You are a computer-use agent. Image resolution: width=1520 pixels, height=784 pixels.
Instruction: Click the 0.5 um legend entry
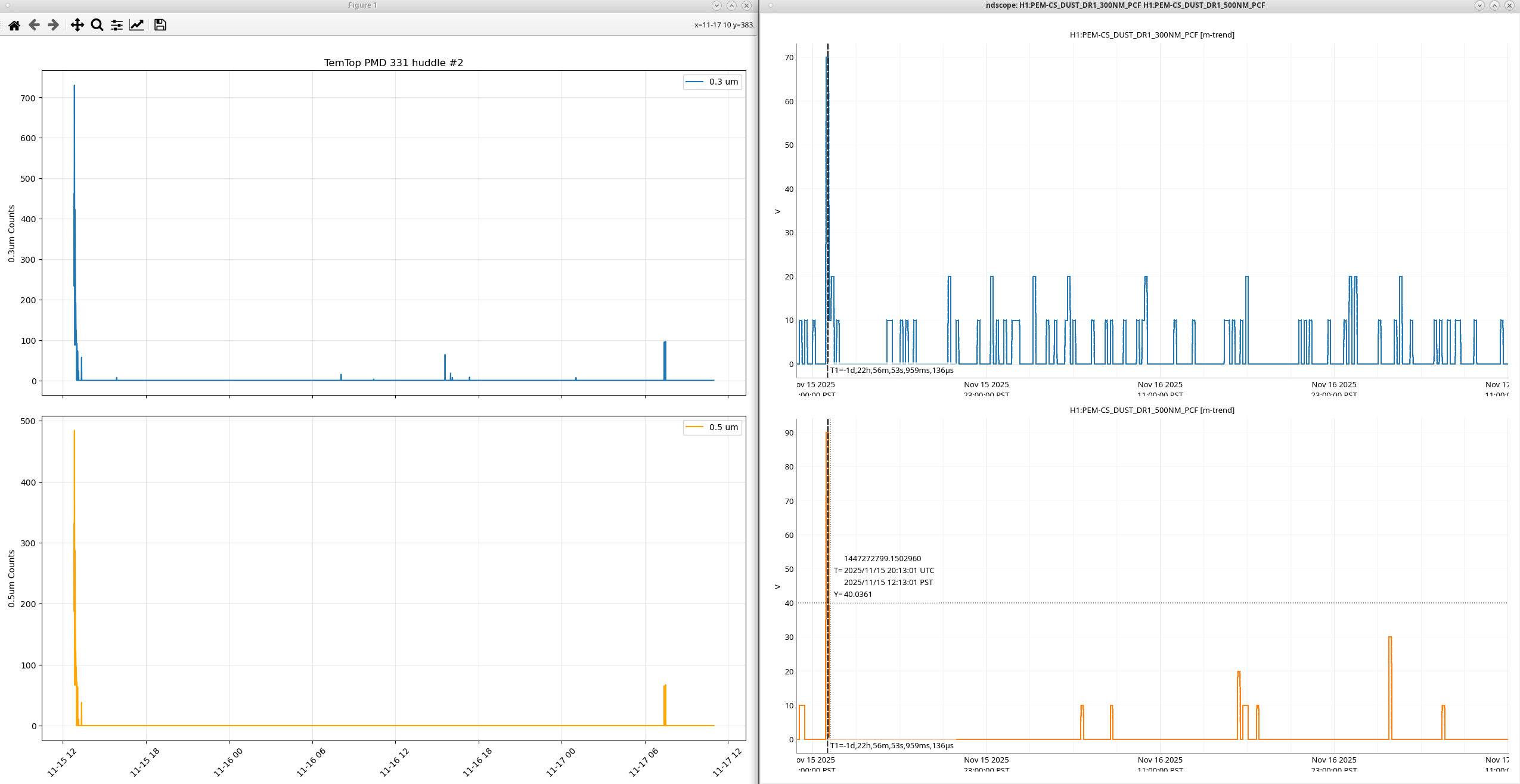pos(712,427)
